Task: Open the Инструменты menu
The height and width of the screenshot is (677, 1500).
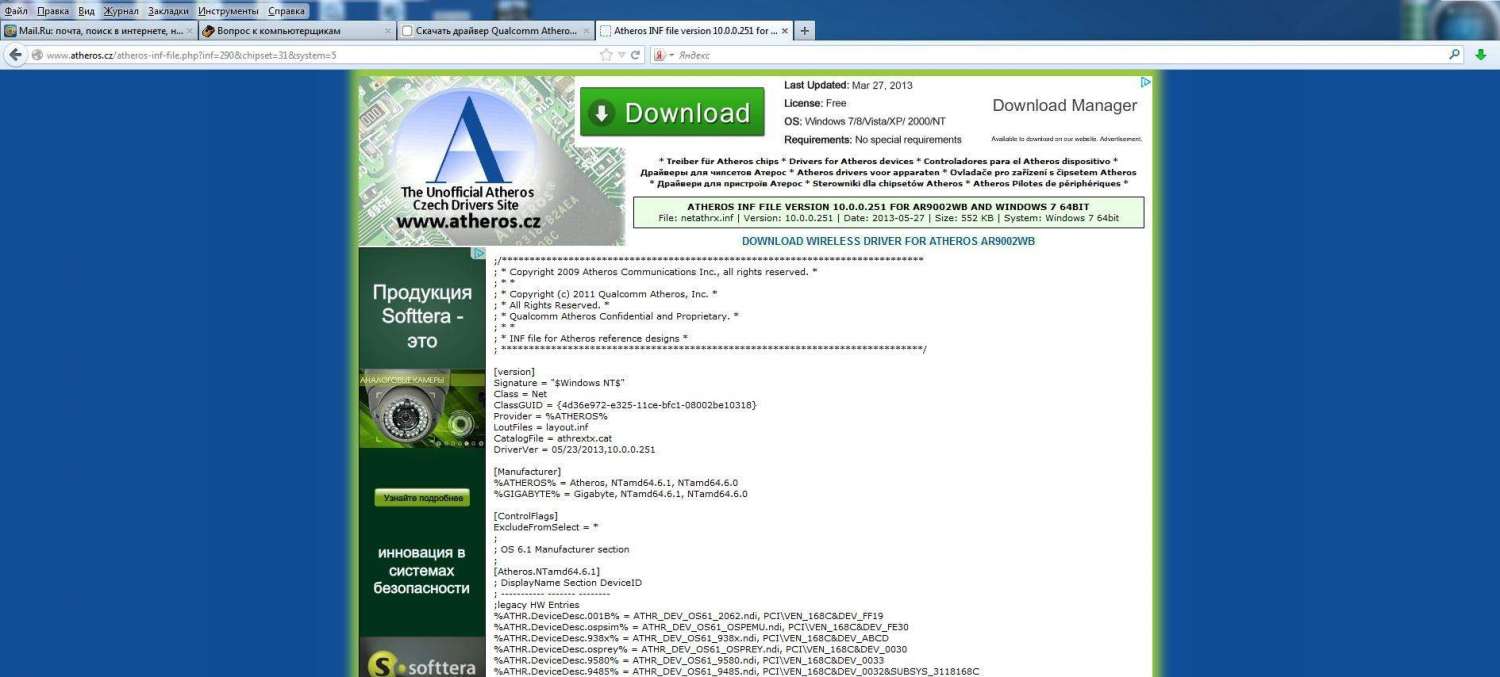Action: (x=228, y=11)
